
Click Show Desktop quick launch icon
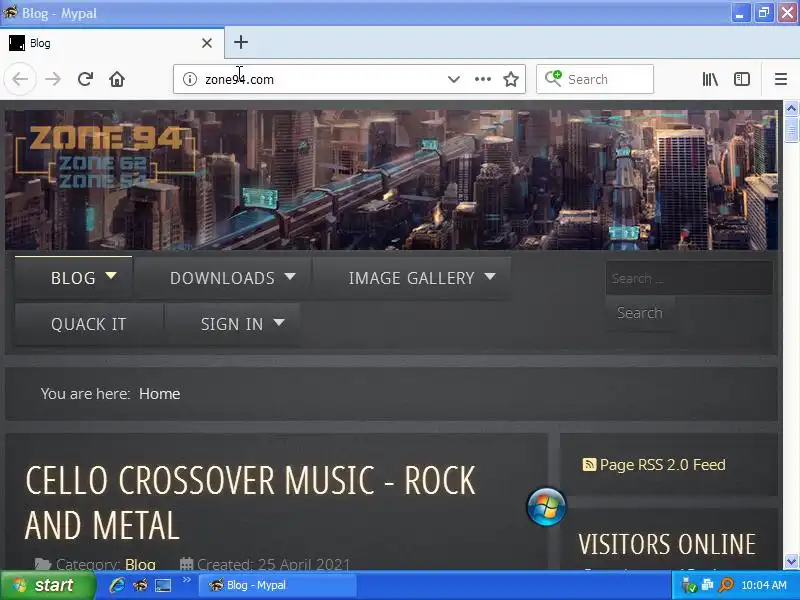coord(163,585)
